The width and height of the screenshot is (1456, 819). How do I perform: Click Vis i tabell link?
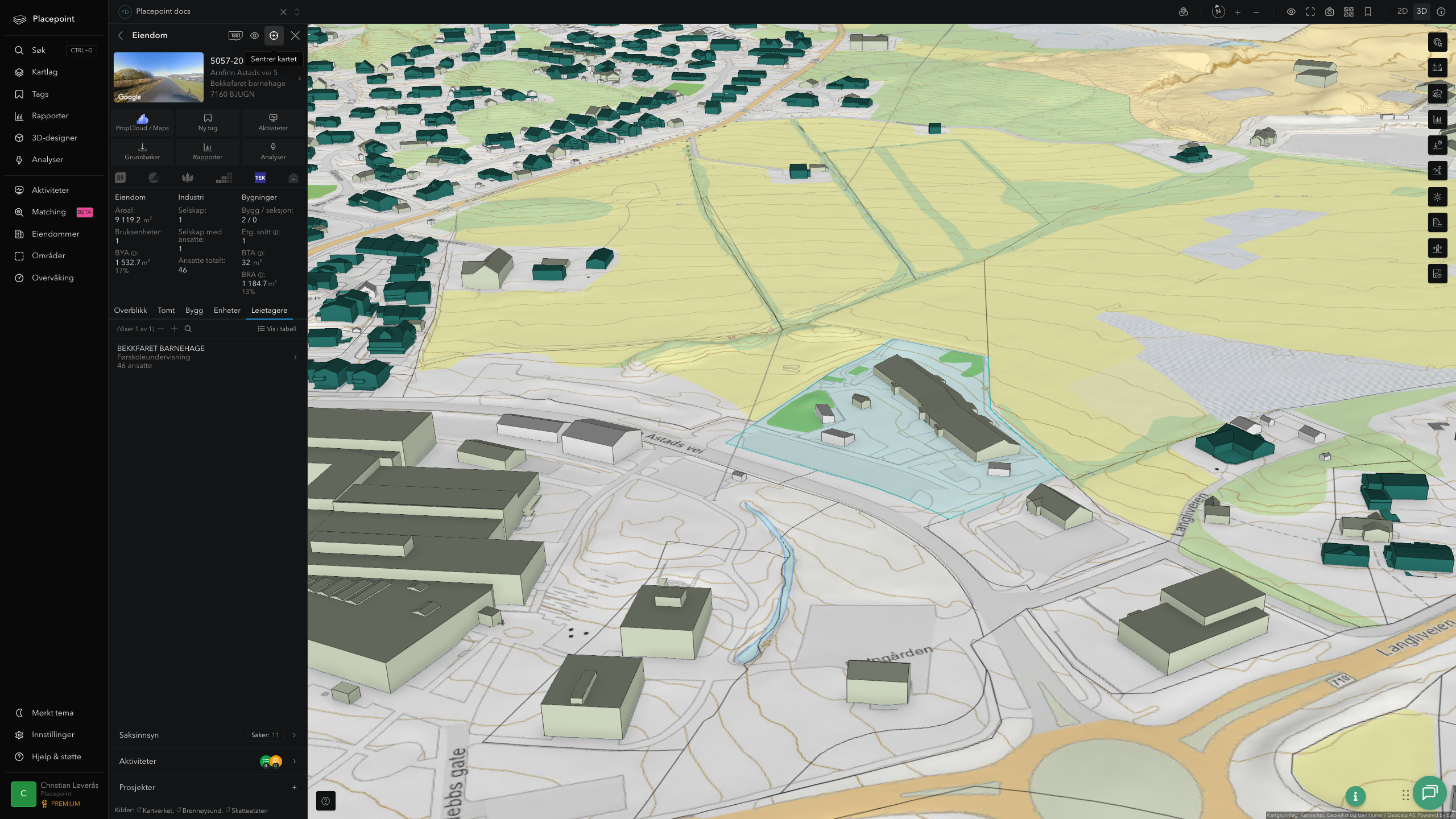point(277,329)
